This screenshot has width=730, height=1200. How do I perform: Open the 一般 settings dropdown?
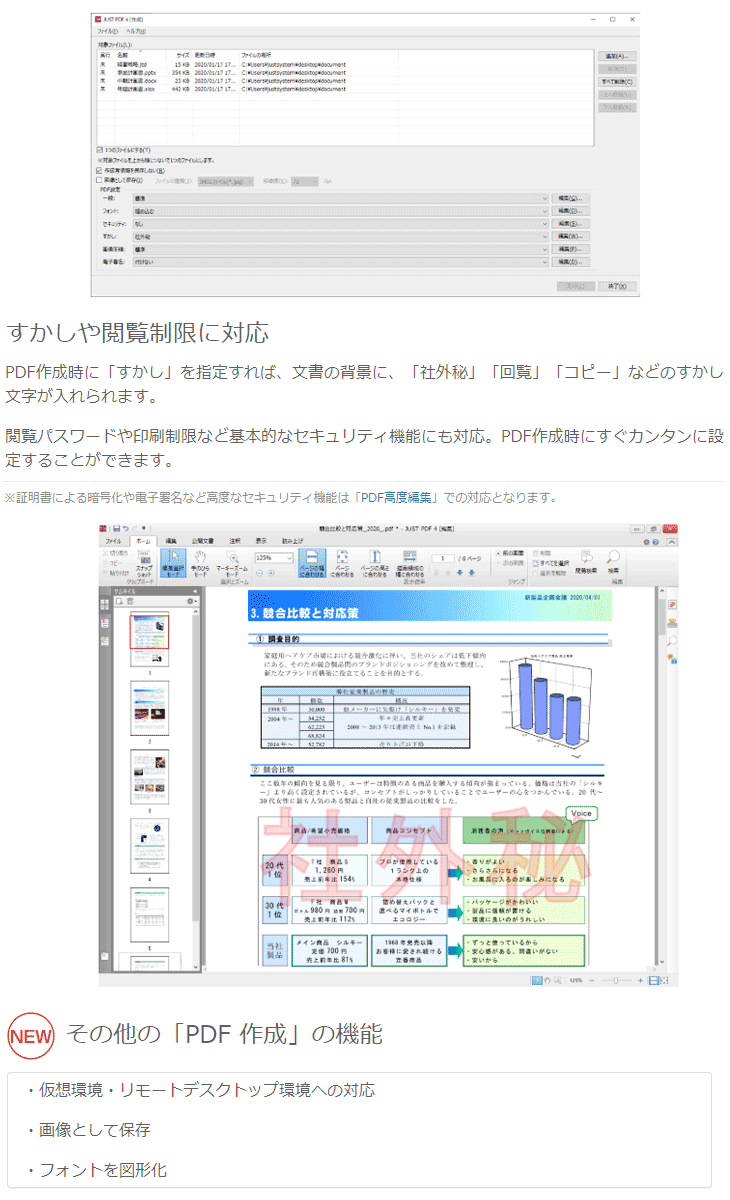click(340, 198)
